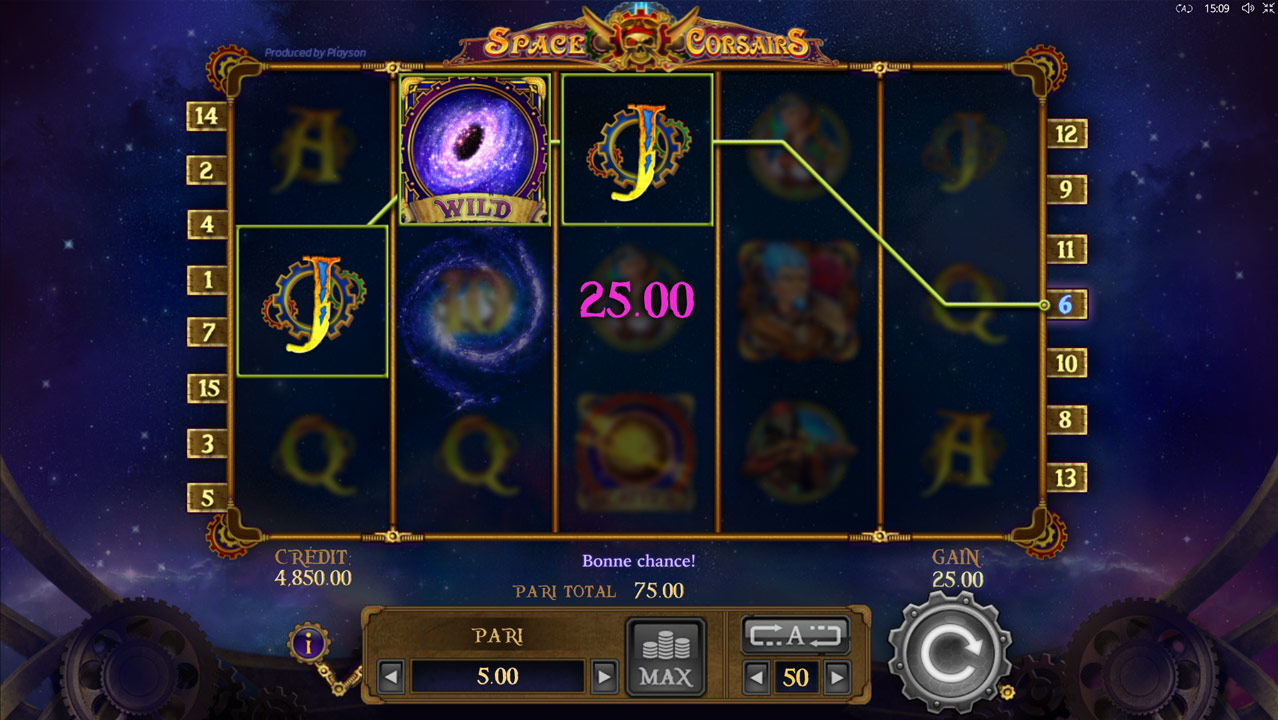The width and height of the screenshot is (1278, 720).
Task: Decrease autoplay spins count from 50
Action: [758, 677]
